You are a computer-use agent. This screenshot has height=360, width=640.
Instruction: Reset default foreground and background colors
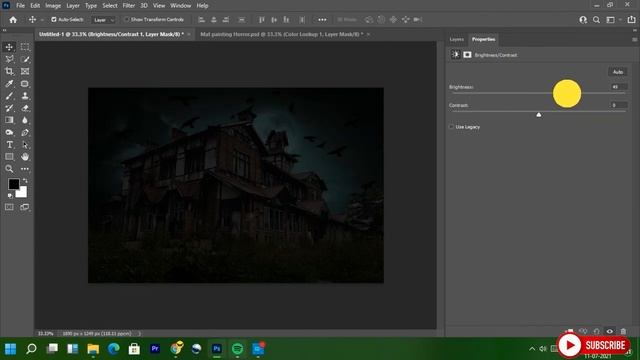(10, 196)
